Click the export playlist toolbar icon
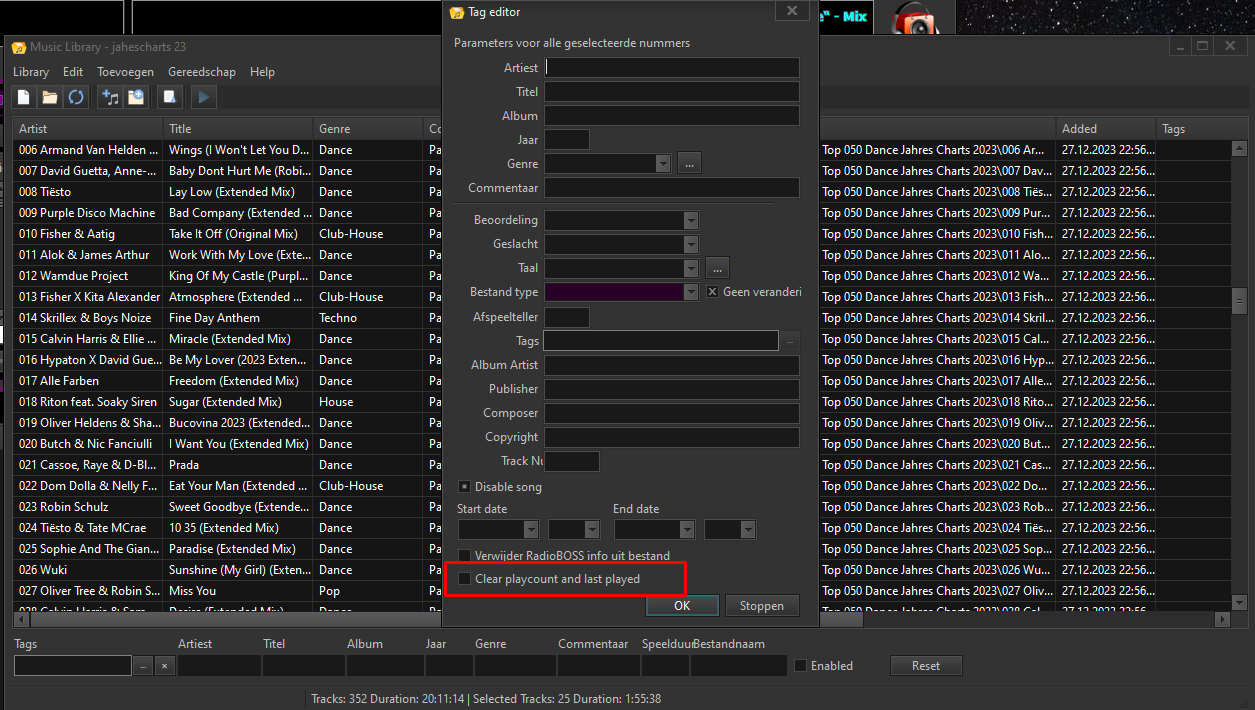Viewport: 1255px width, 710px height. pos(170,97)
